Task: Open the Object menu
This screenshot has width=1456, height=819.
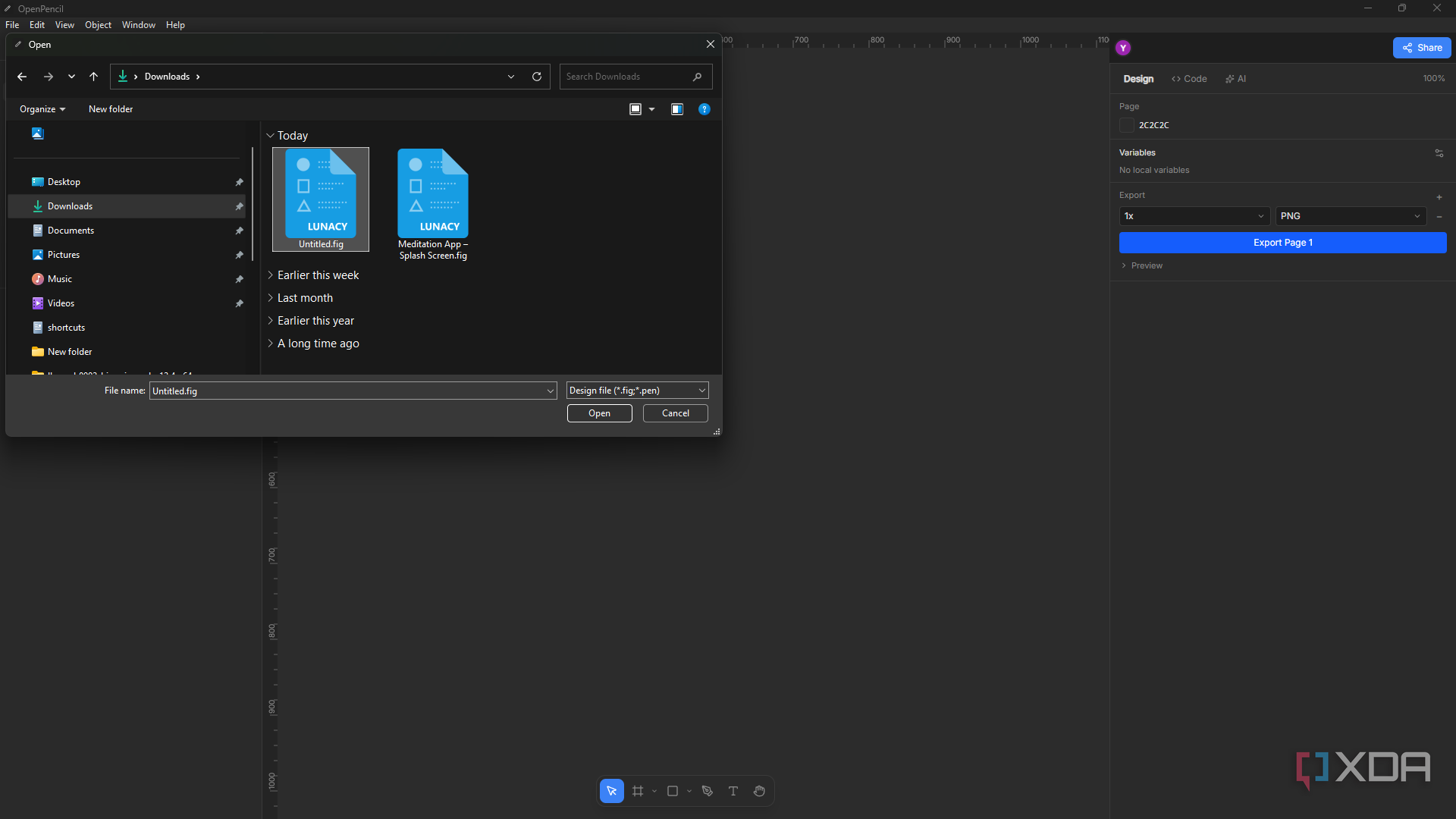Action: (98, 25)
